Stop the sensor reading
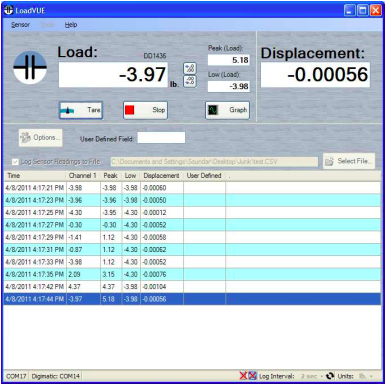 click(145, 110)
